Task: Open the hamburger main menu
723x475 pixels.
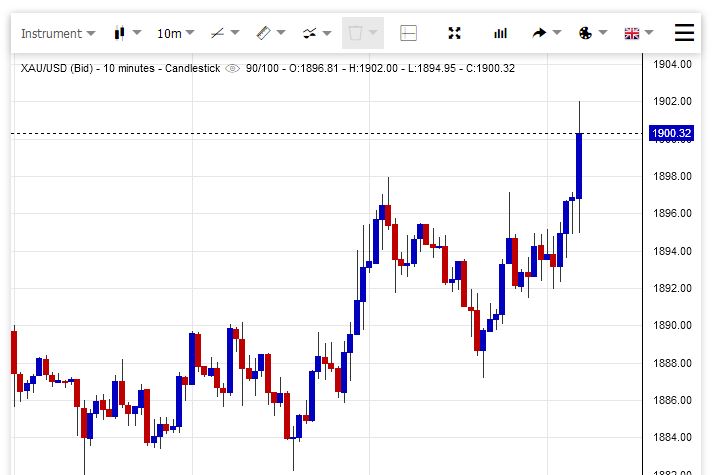Action: [x=684, y=33]
